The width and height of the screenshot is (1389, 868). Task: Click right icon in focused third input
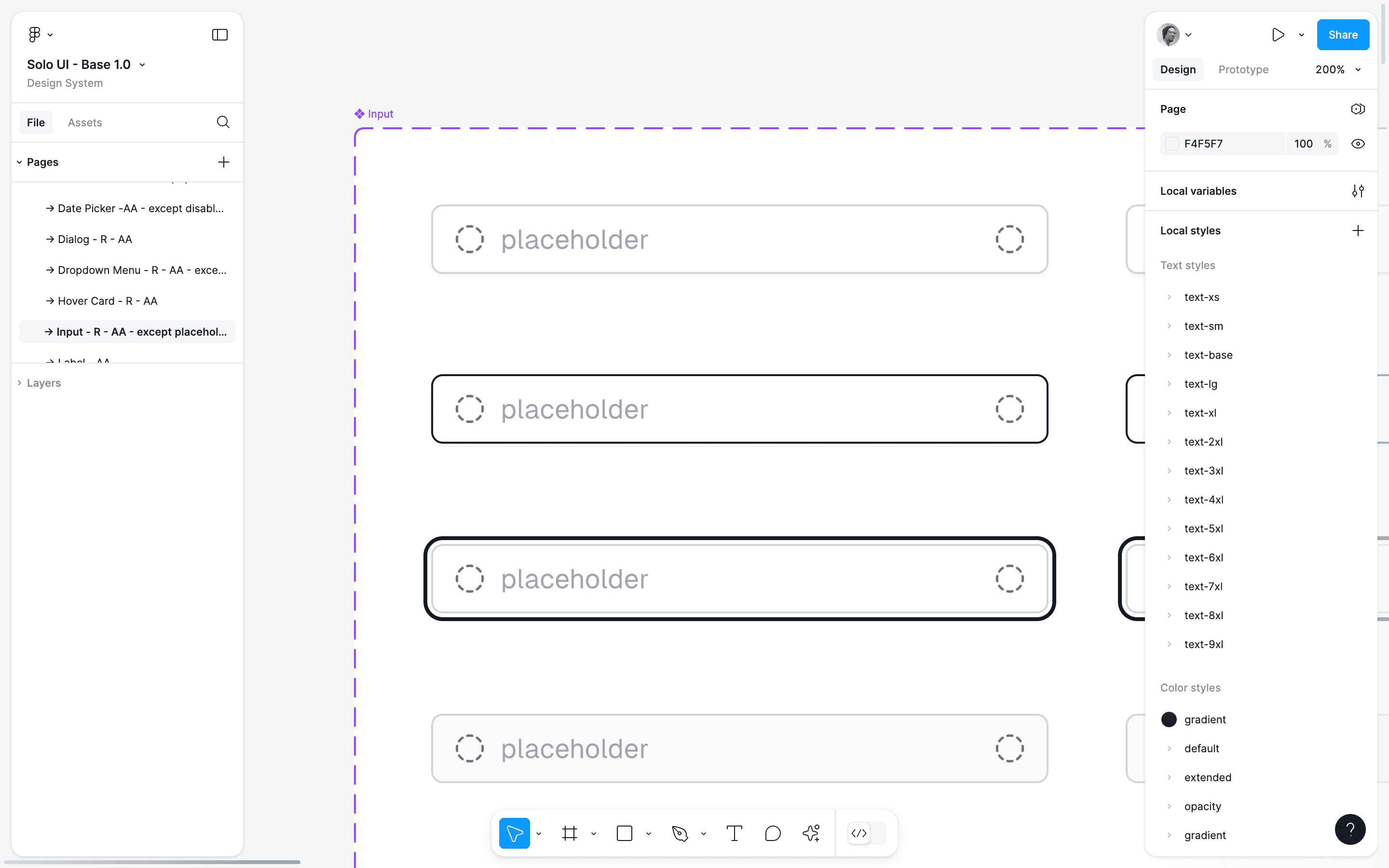tap(1009, 579)
